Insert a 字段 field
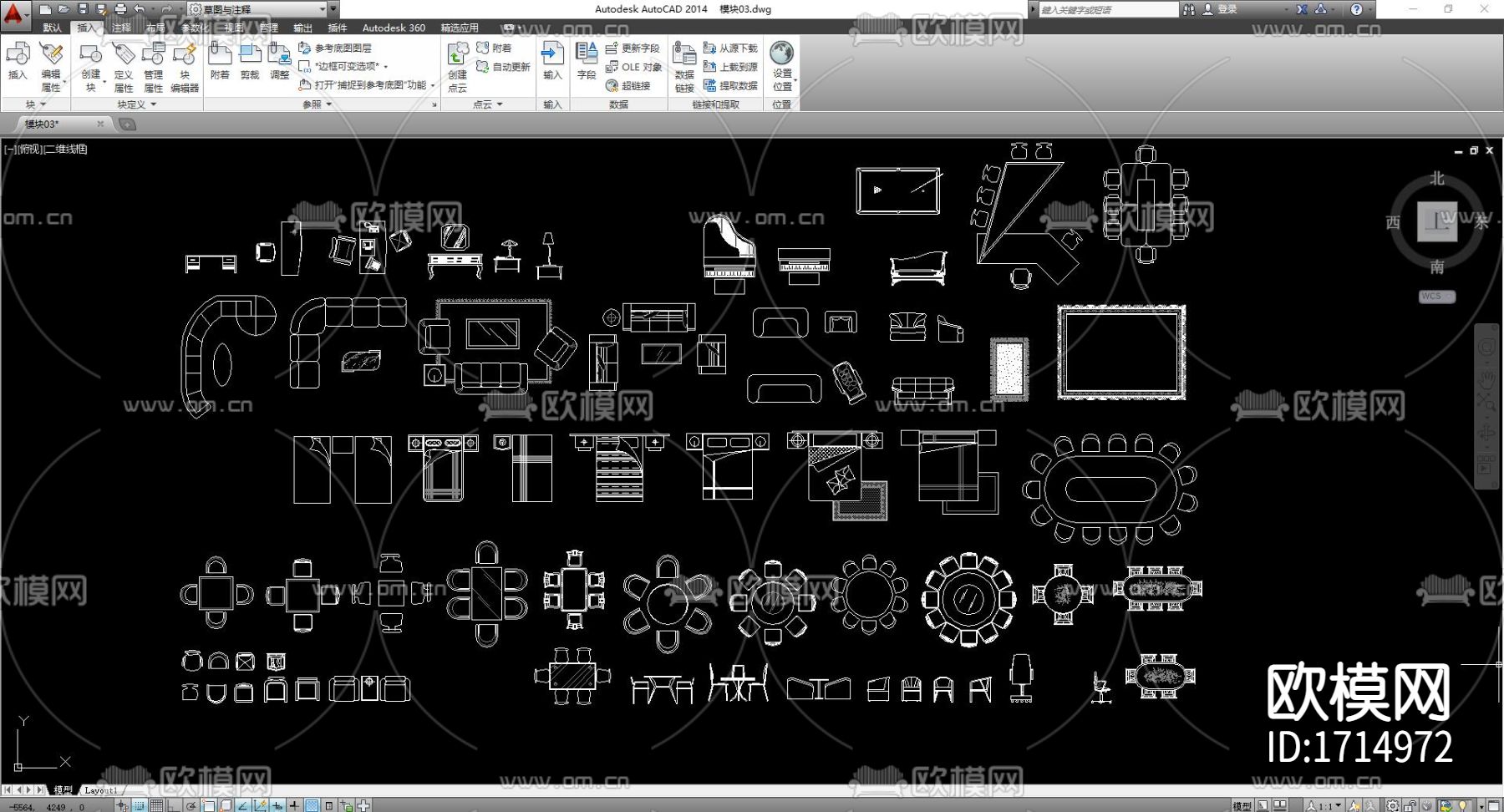This screenshot has width=1504, height=812. pyautogui.click(x=587, y=61)
